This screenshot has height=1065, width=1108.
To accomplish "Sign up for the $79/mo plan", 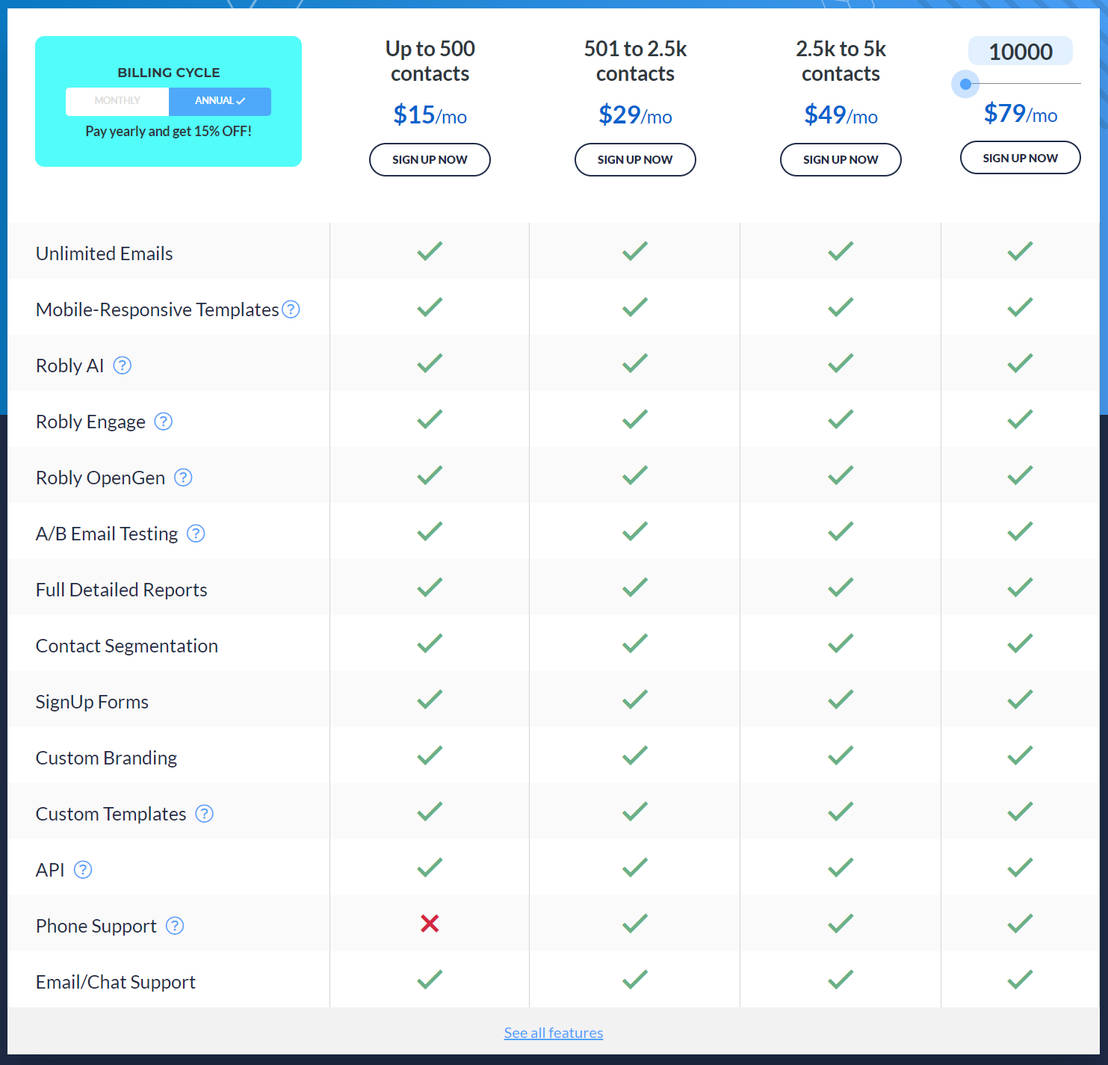I will pos(1020,158).
